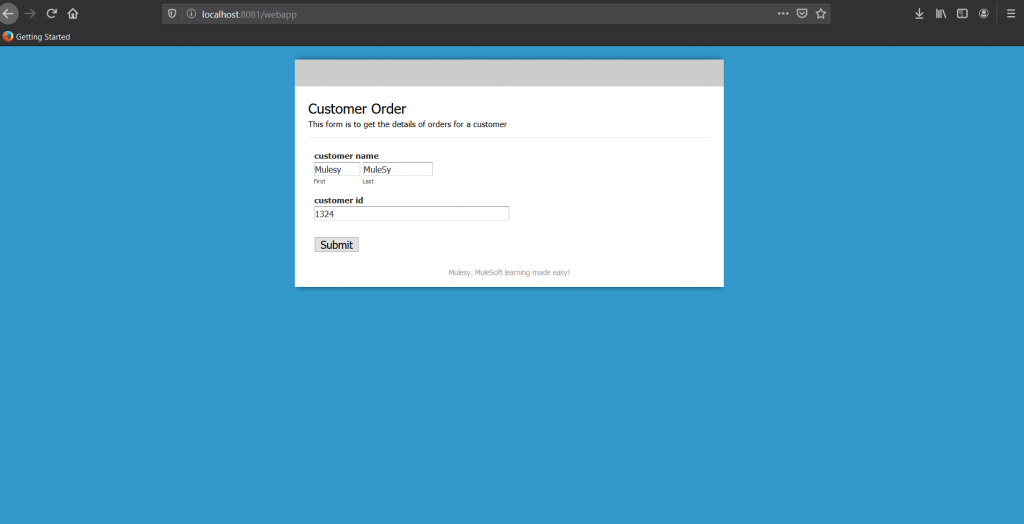Open the Firefox hamburger application menu
This screenshot has height=524, width=1024.
click(x=1010, y=14)
